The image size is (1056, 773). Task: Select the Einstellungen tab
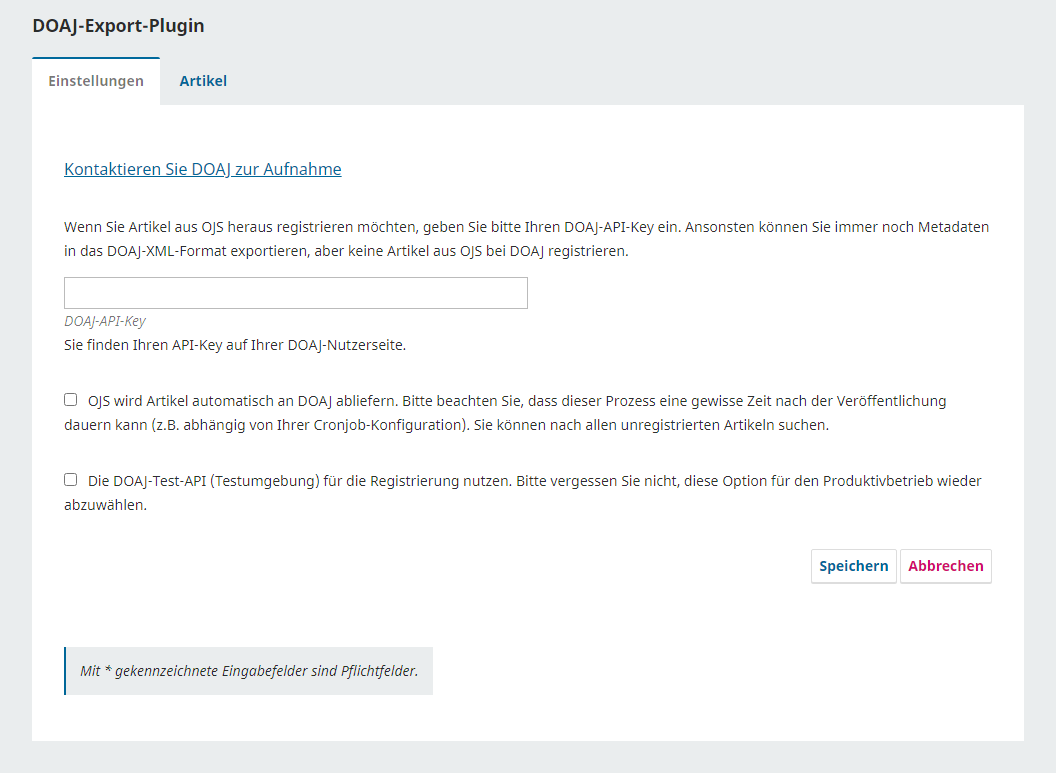pyautogui.click(x=96, y=81)
